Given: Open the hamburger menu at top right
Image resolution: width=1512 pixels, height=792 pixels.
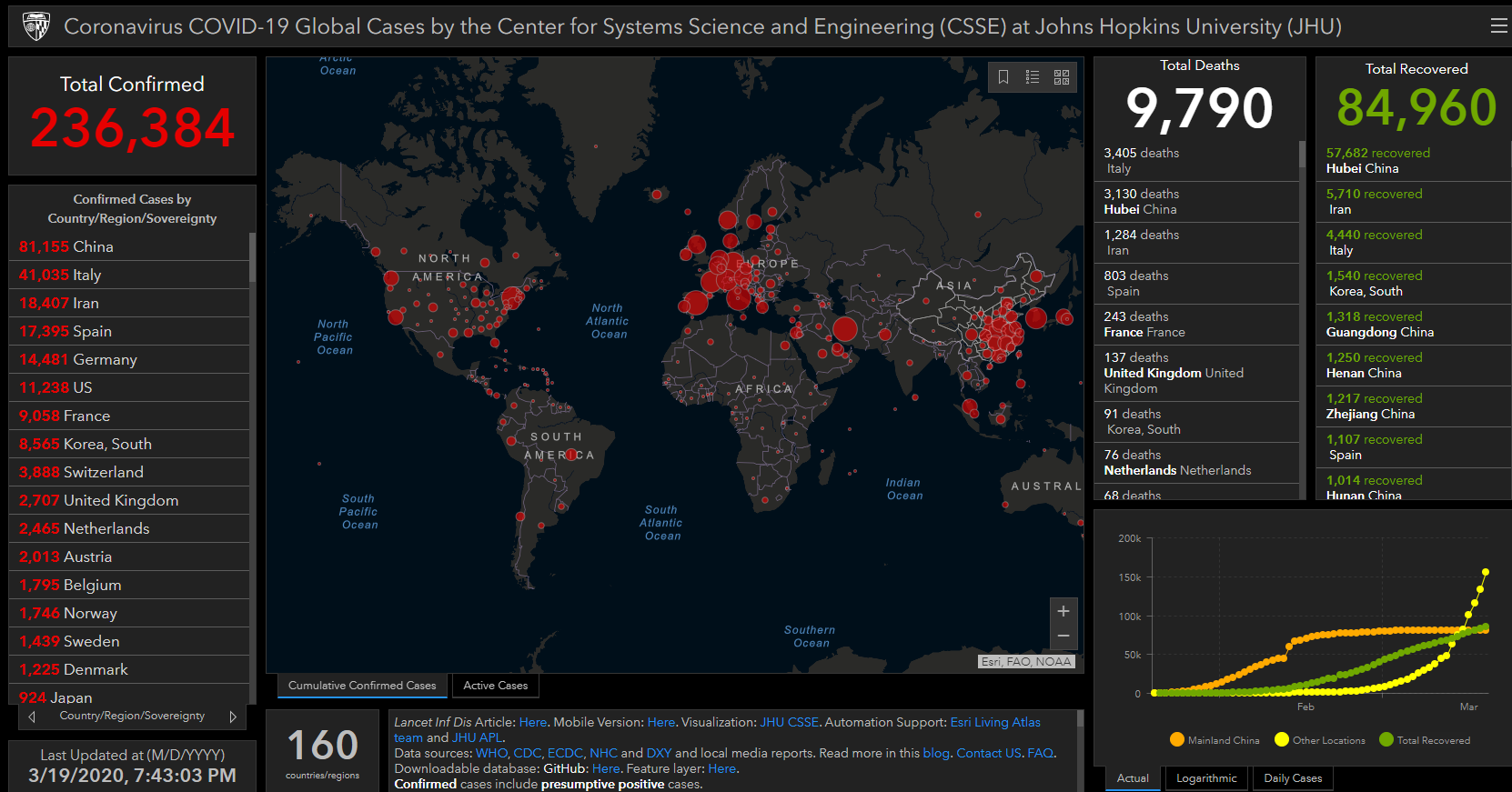Looking at the screenshot, I should pos(1498,26).
